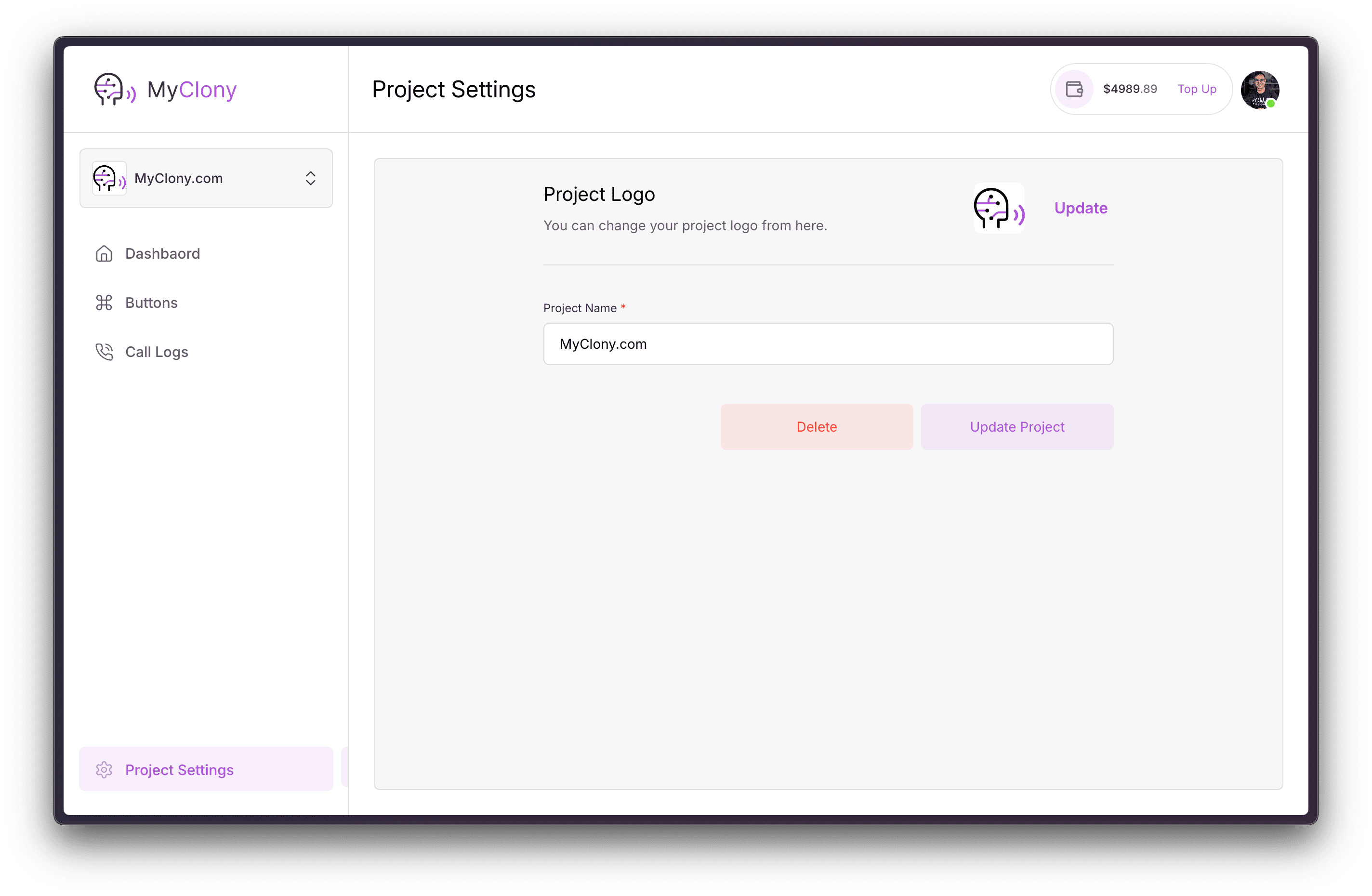Click the user profile avatar icon
Image resolution: width=1372 pixels, height=896 pixels.
[1261, 89]
